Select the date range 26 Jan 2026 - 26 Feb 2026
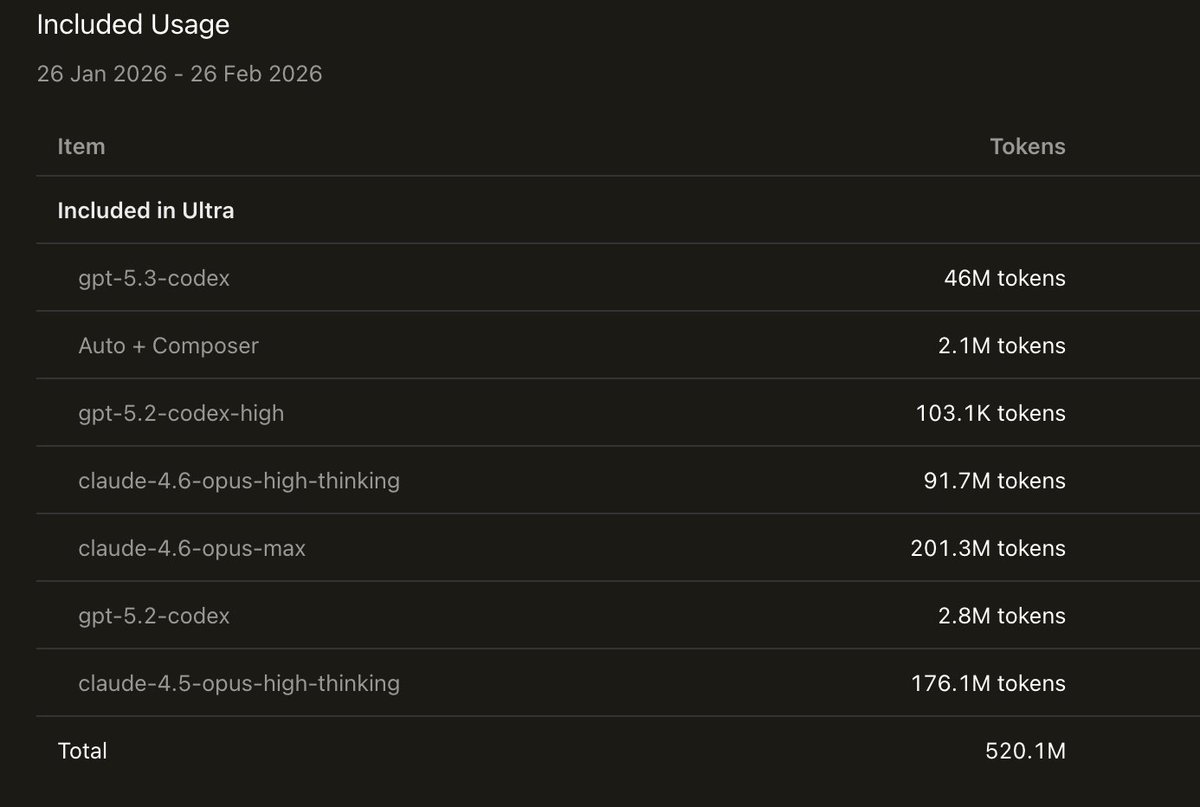 coord(180,74)
